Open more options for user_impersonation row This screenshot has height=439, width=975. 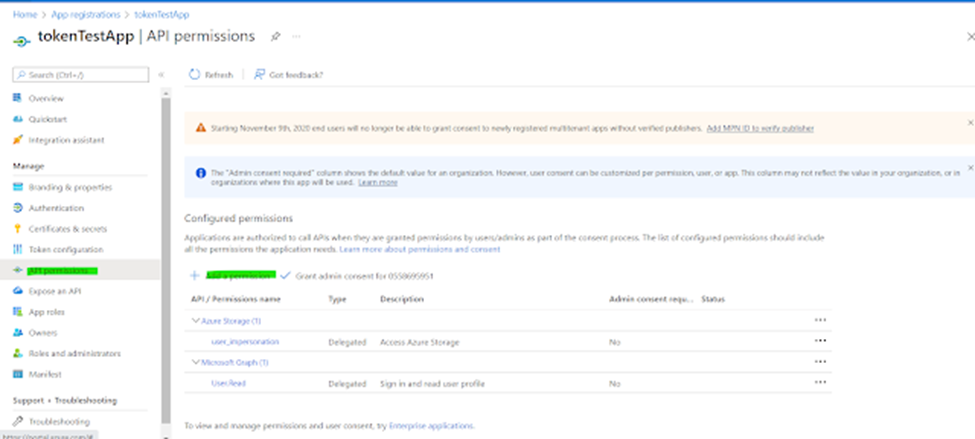pos(820,341)
